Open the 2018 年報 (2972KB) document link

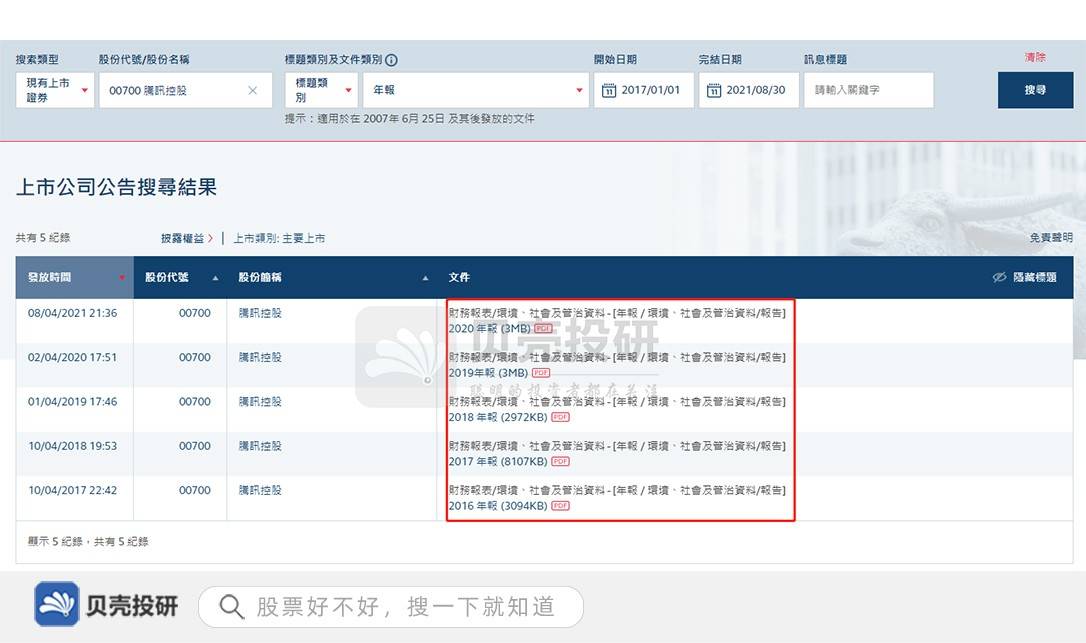[497, 417]
